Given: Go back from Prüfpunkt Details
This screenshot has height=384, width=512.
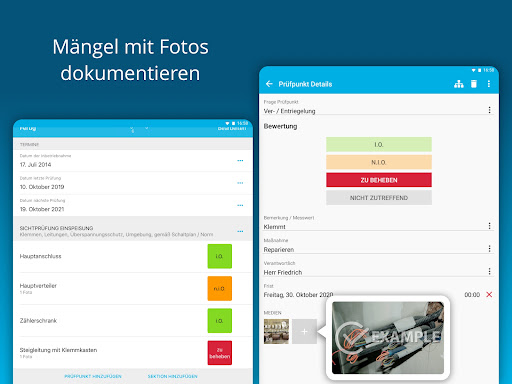Looking at the screenshot, I should [269, 84].
